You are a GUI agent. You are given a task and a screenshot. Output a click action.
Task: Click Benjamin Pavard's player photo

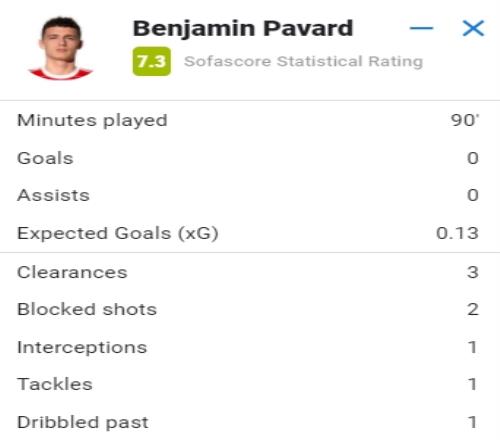click(61, 48)
